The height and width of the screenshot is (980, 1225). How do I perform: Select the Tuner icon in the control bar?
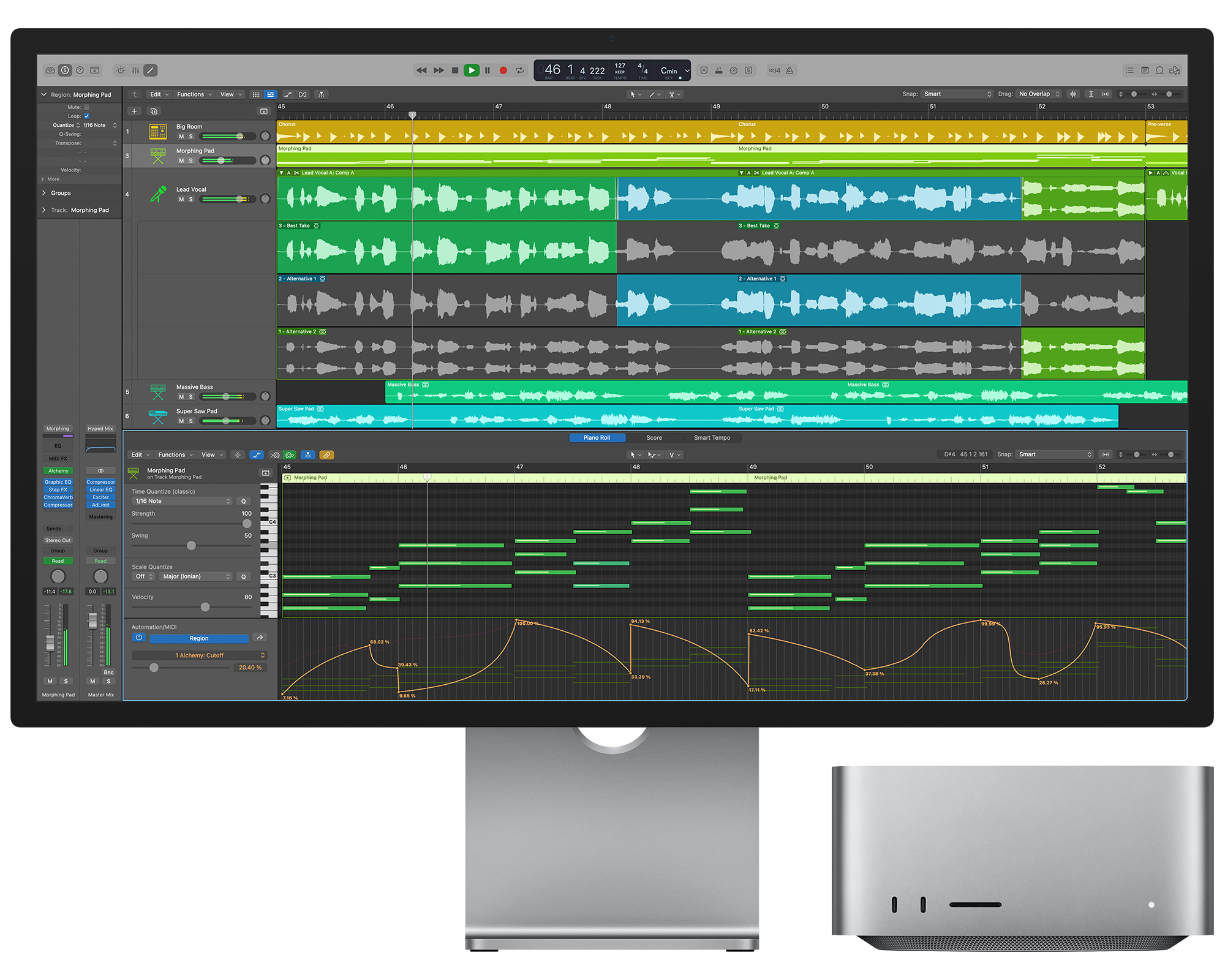click(734, 70)
